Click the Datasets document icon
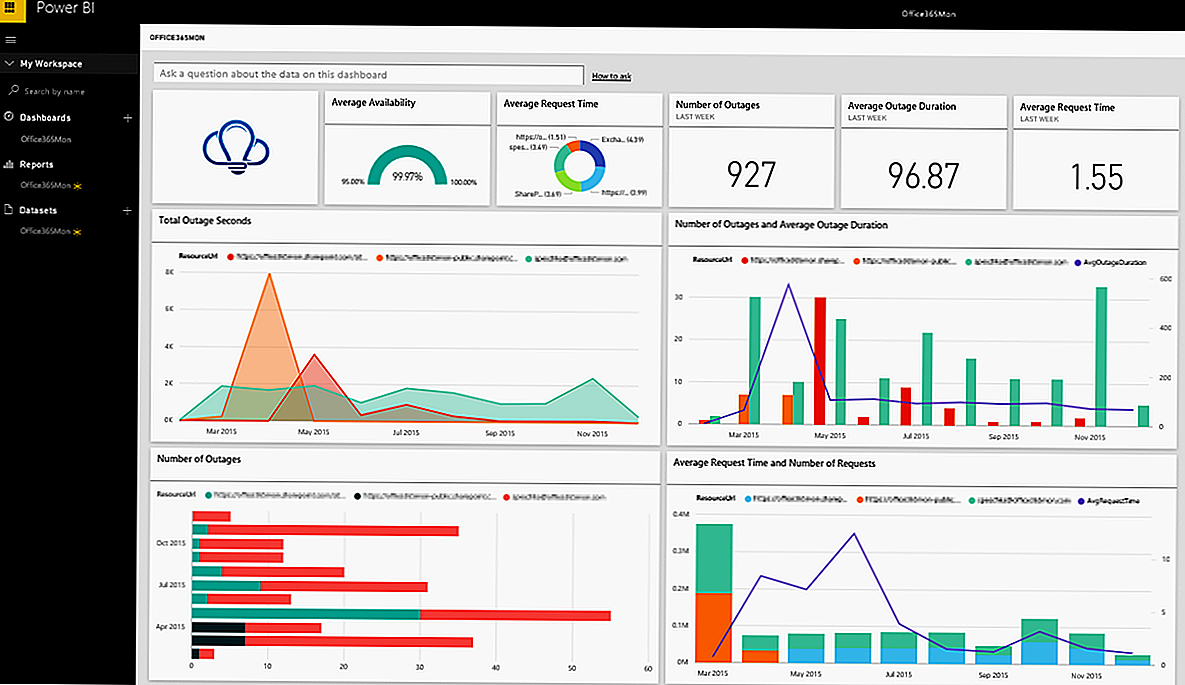Viewport: 1185px width, 685px height. (9, 209)
